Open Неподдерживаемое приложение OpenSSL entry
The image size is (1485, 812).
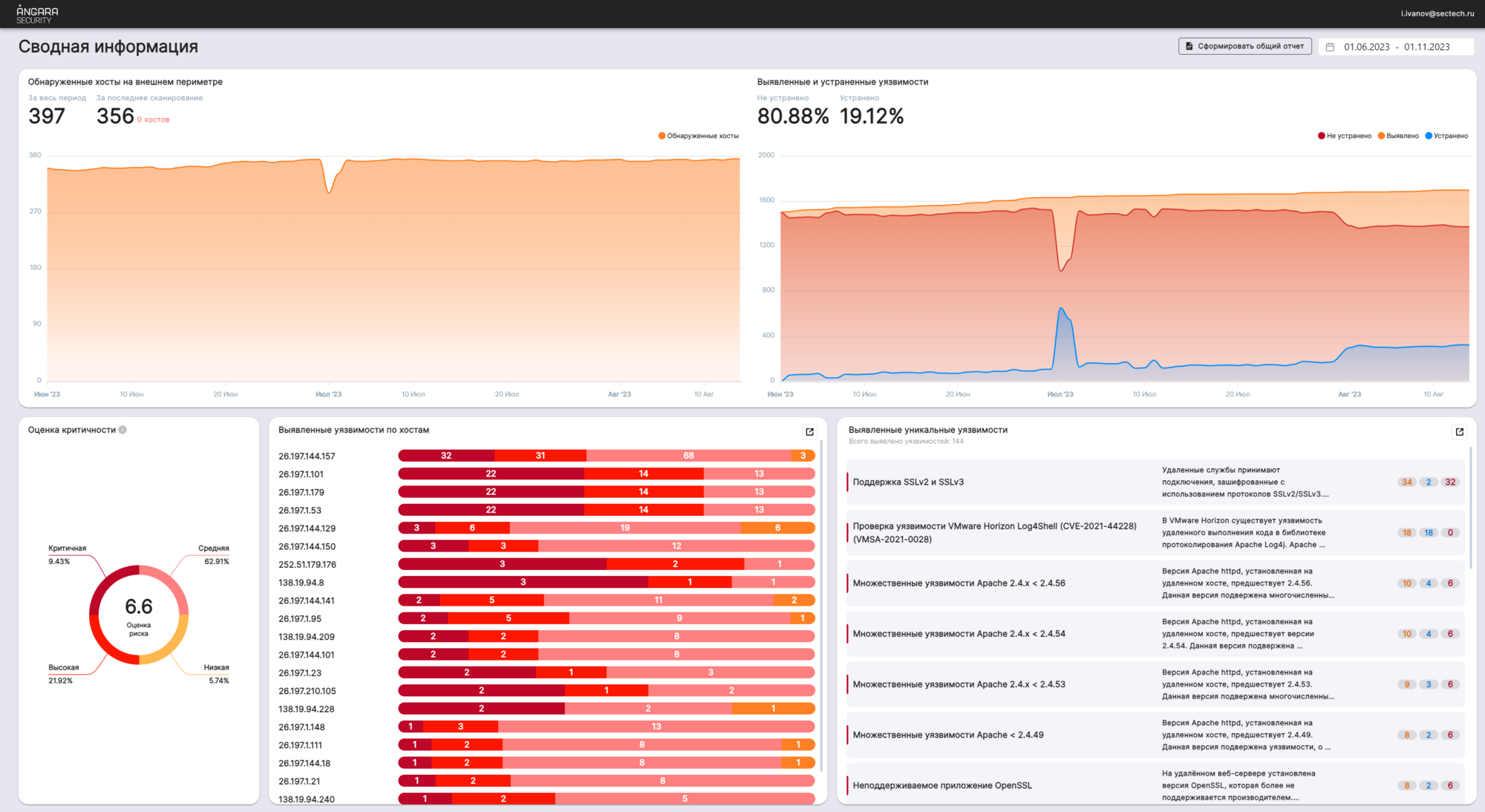coord(941,785)
